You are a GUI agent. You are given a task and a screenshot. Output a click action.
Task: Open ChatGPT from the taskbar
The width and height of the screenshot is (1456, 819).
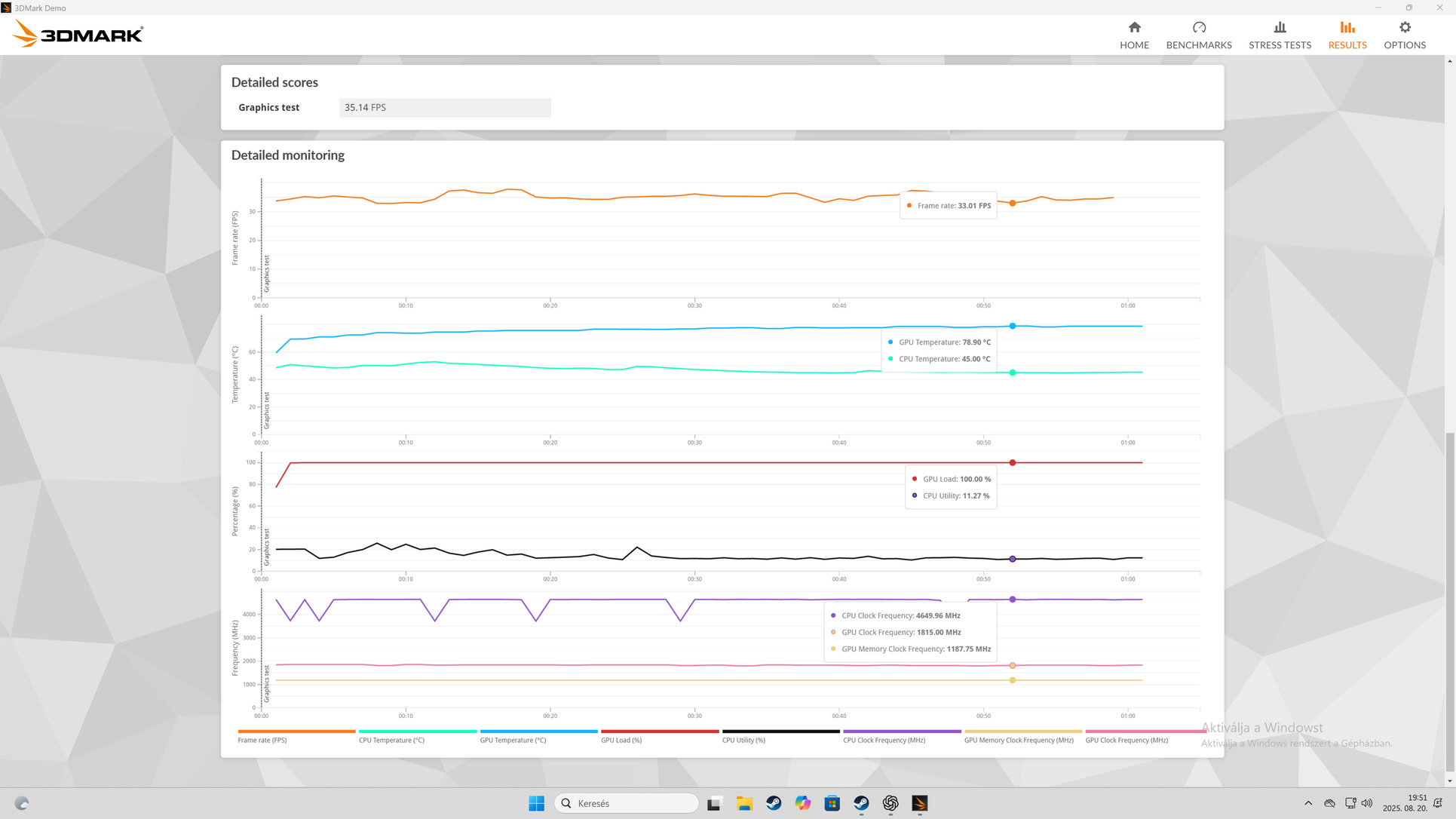click(x=890, y=803)
